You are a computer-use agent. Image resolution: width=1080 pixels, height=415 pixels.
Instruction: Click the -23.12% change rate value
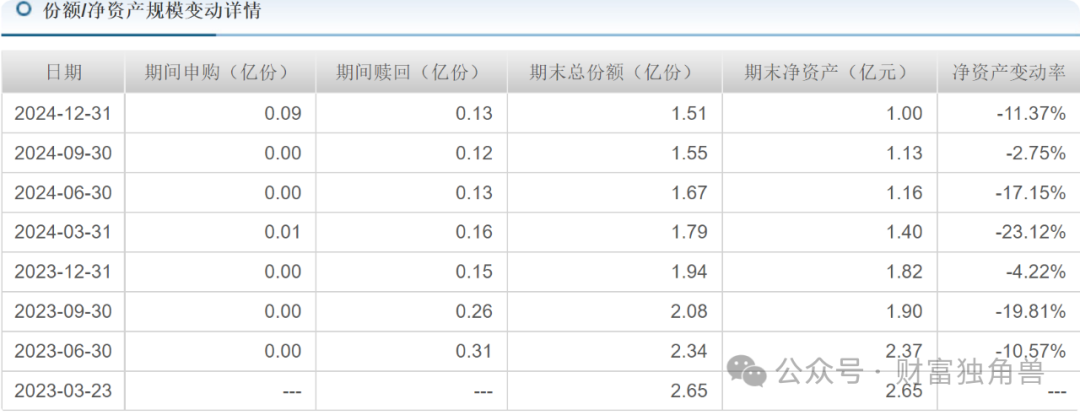[x=1030, y=232]
